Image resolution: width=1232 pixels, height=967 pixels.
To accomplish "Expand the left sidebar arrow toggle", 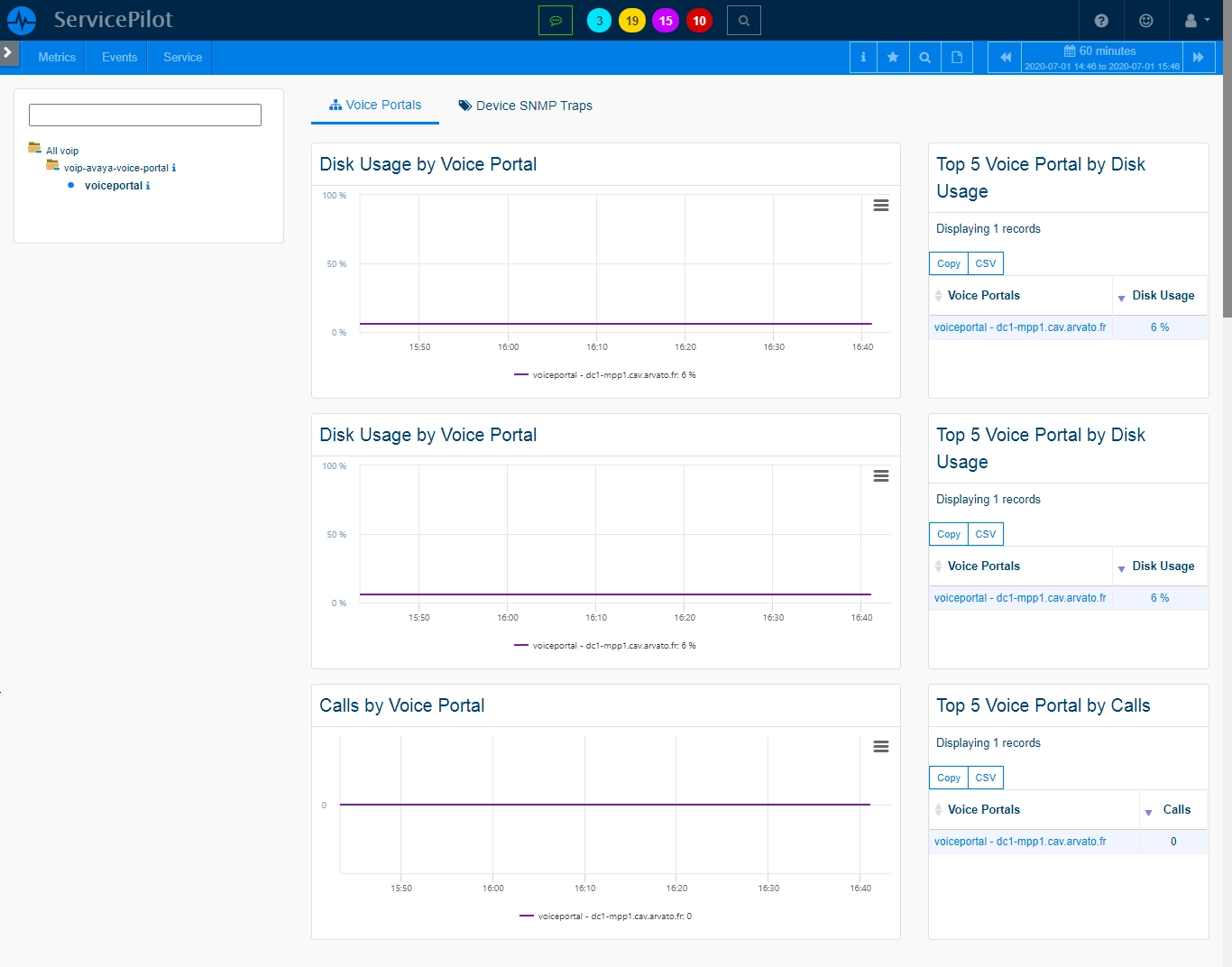I will [8, 52].
